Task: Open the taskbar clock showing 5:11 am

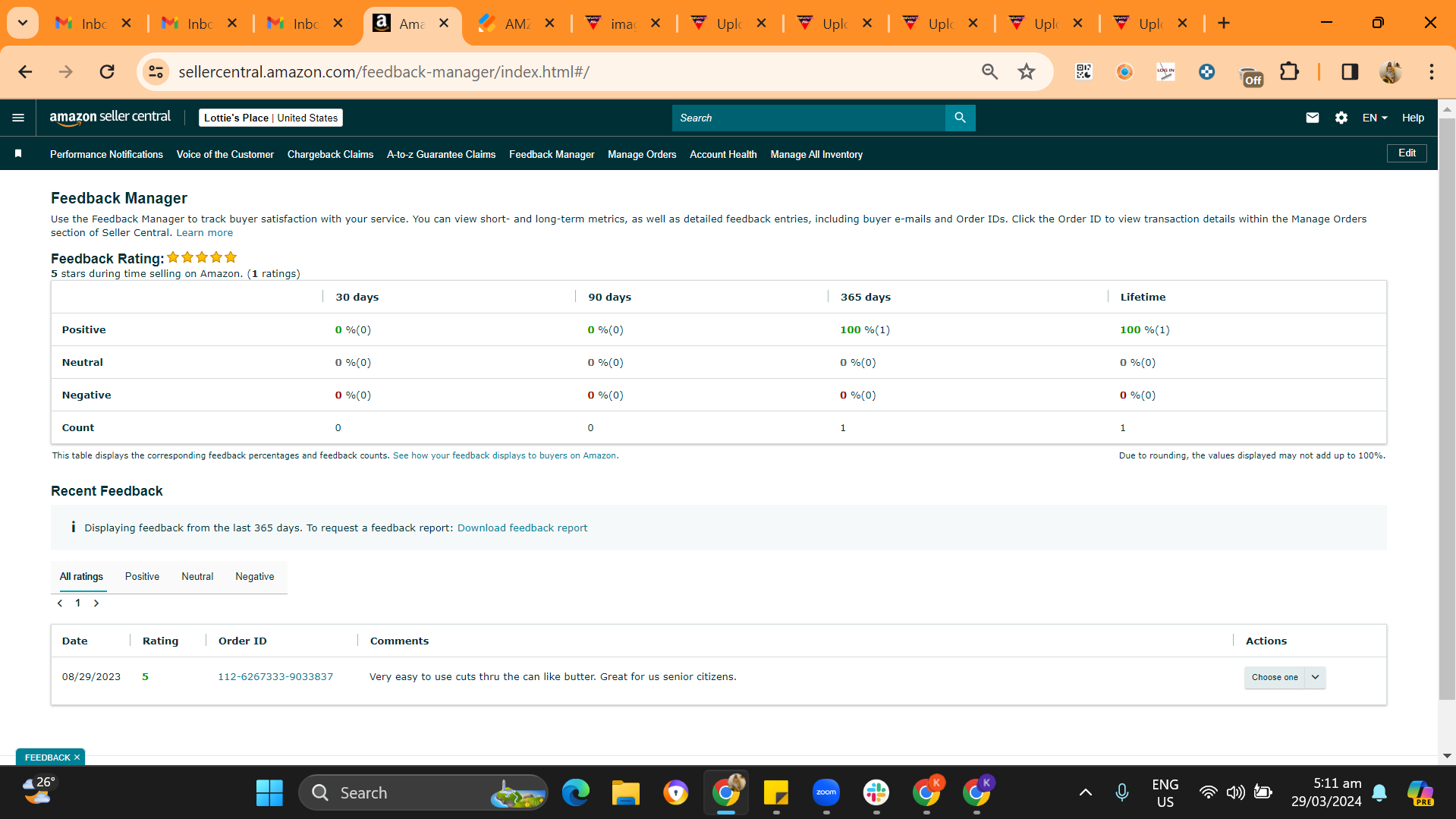Action: [1326, 792]
